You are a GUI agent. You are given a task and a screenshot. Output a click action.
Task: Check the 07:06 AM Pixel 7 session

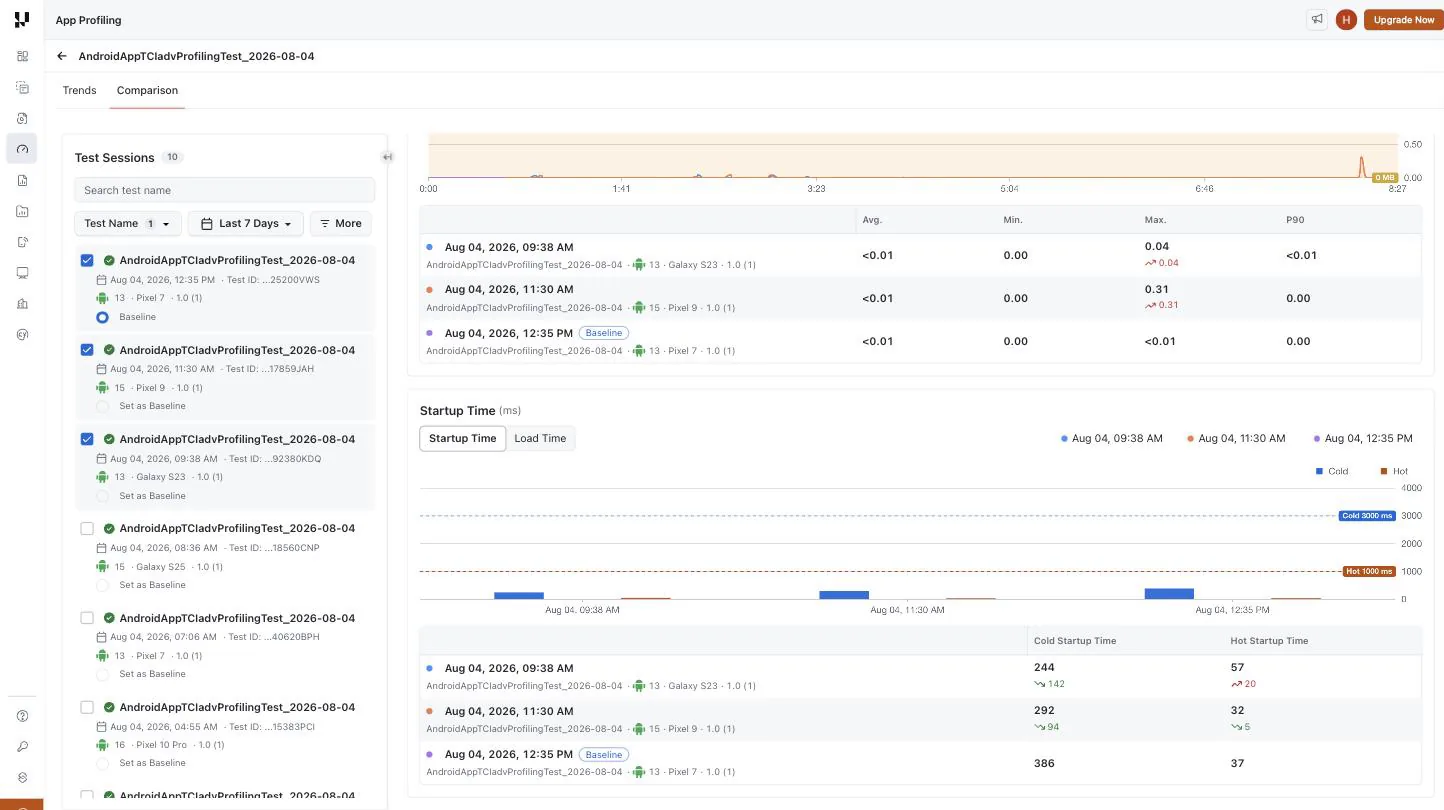[87, 618]
